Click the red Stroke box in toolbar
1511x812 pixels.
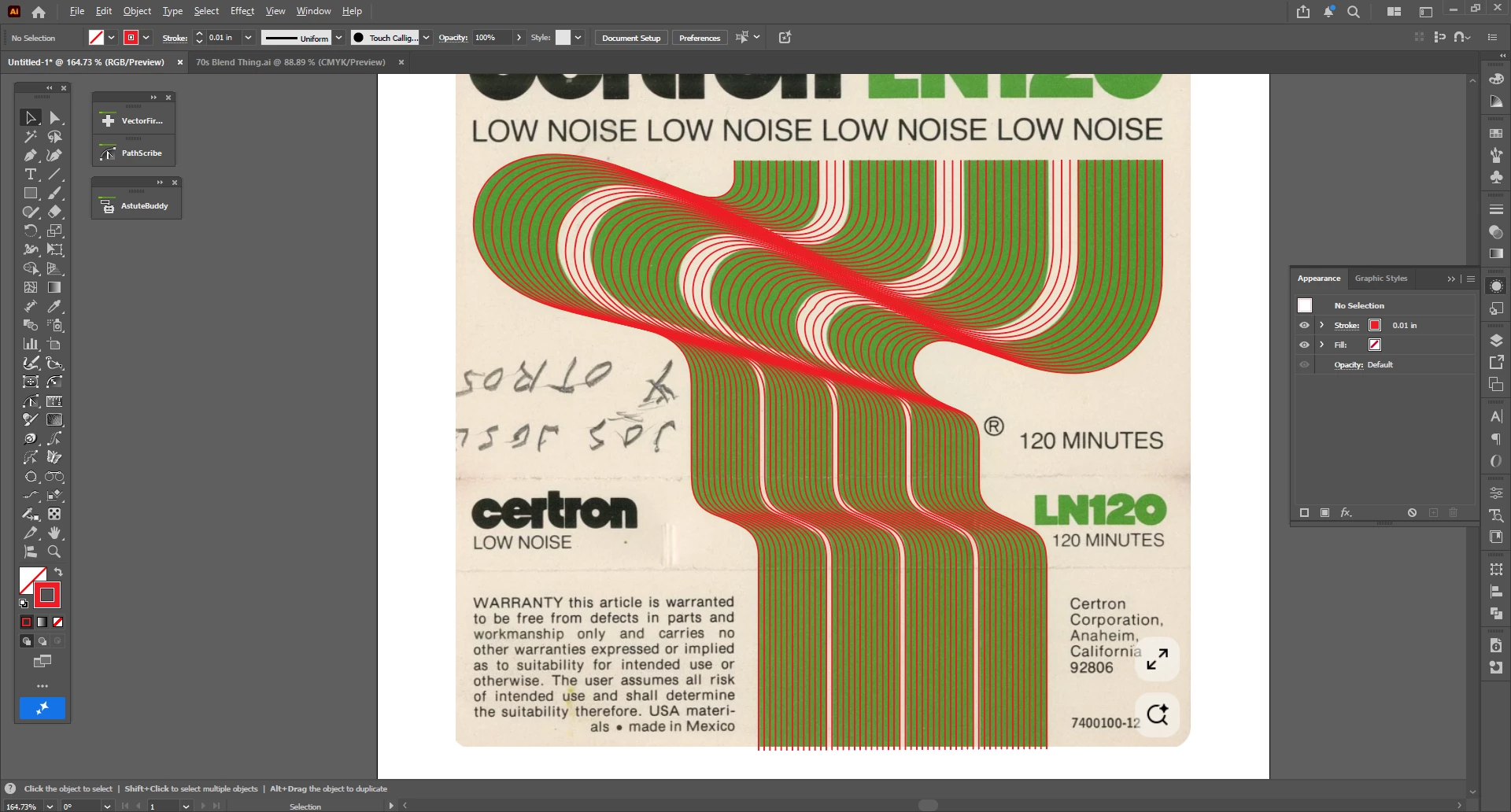click(x=47, y=595)
